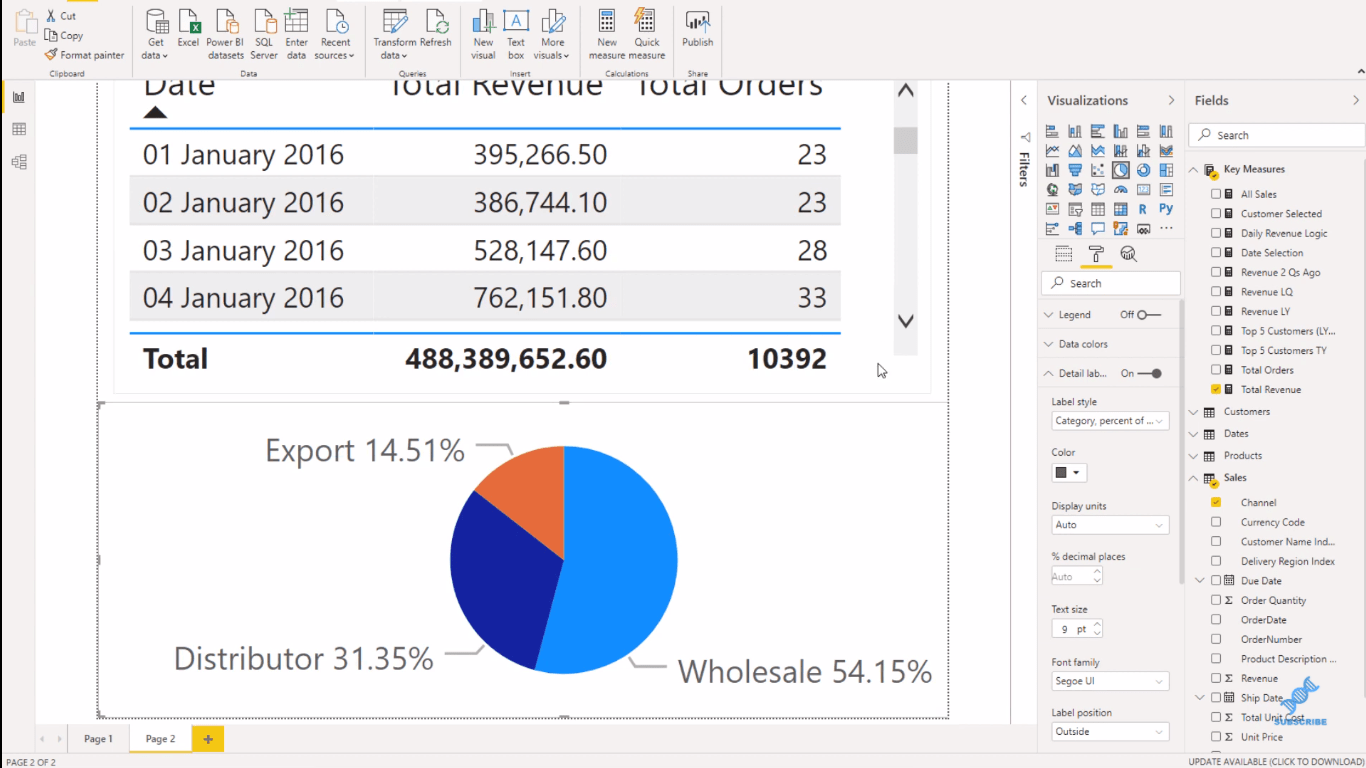Switch to Data view in left sidebar
1366x768 pixels.
[19, 129]
